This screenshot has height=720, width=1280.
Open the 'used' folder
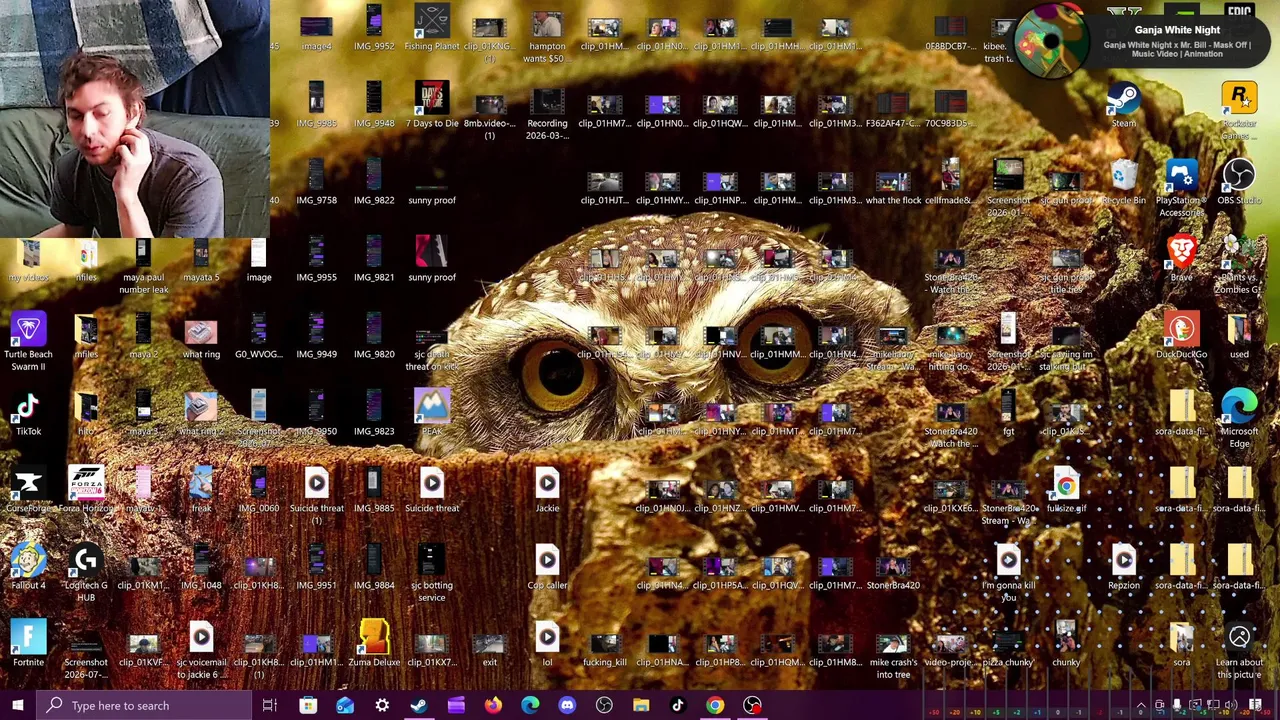pyautogui.click(x=1239, y=336)
